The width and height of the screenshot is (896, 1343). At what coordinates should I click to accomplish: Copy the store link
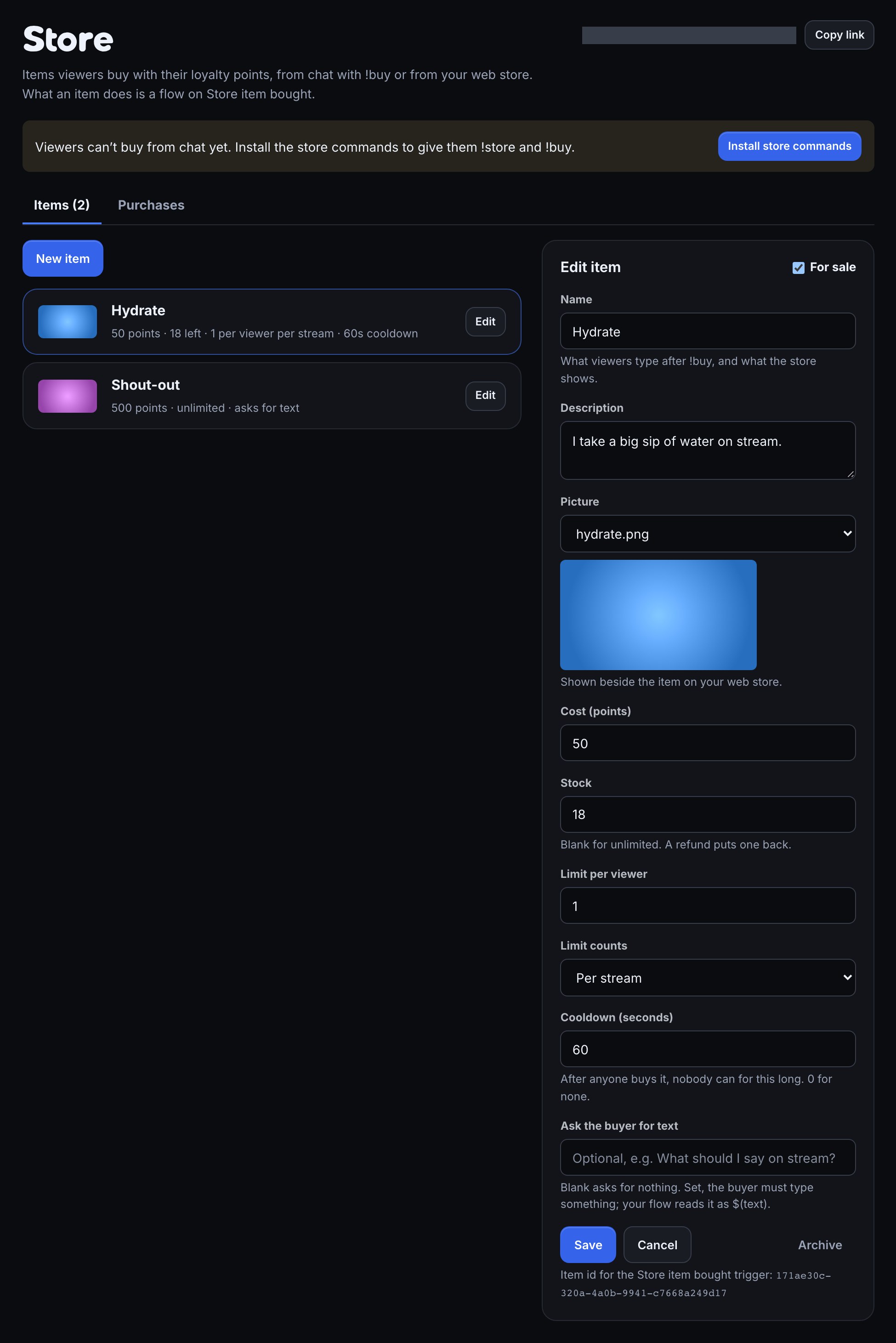[839, 35]
